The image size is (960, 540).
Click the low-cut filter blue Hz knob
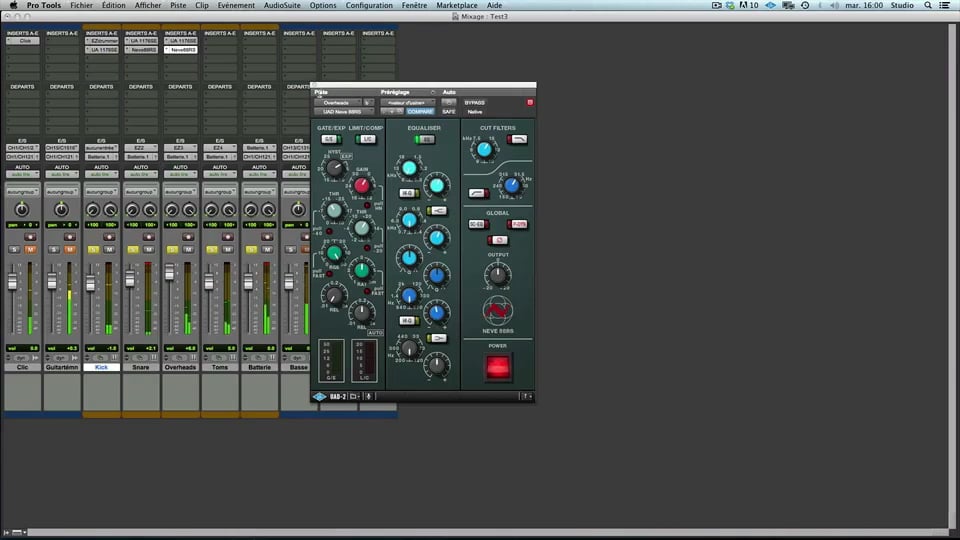pos(512,185)
